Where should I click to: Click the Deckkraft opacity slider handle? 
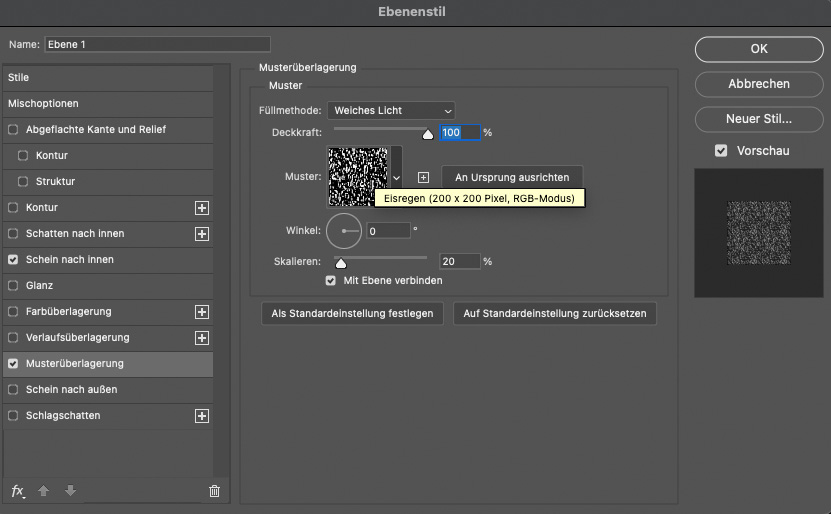point(428,134)
